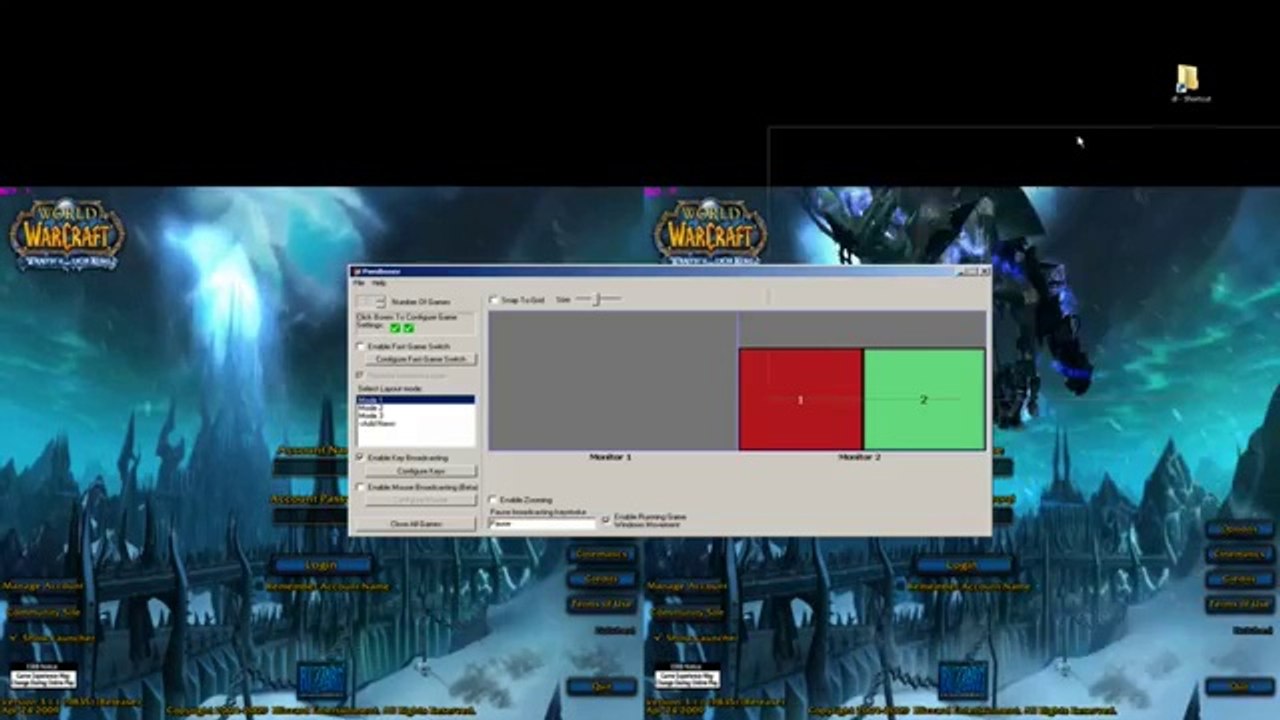Choose <Add New> in the layout list
1280x720 pixels.
click(x=415, y=423)
